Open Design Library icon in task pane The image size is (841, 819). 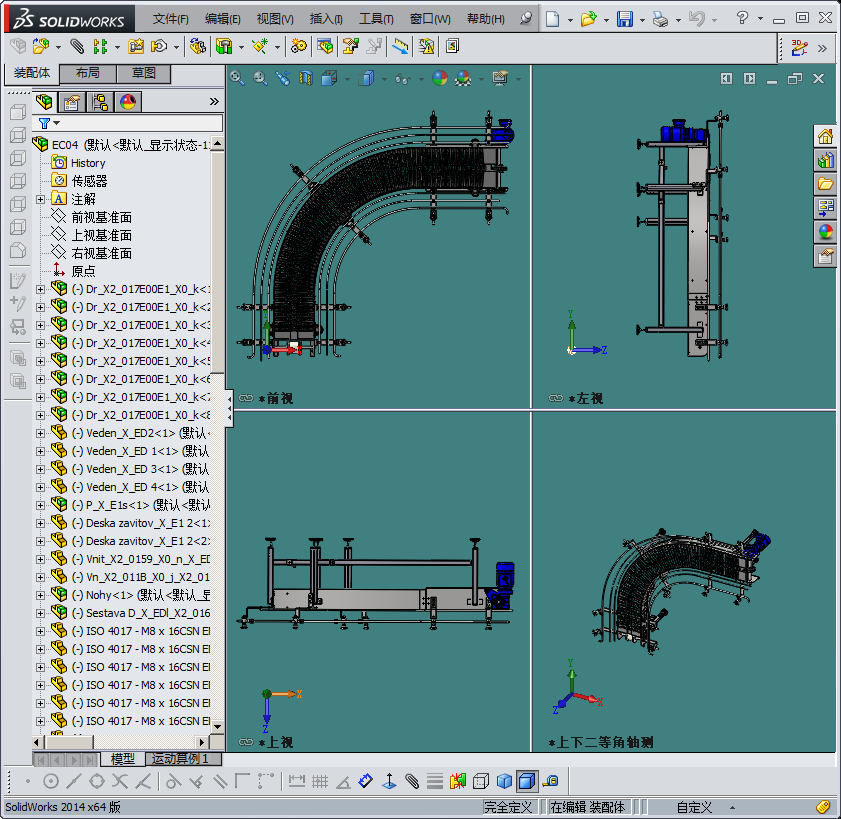coord(825,160)
